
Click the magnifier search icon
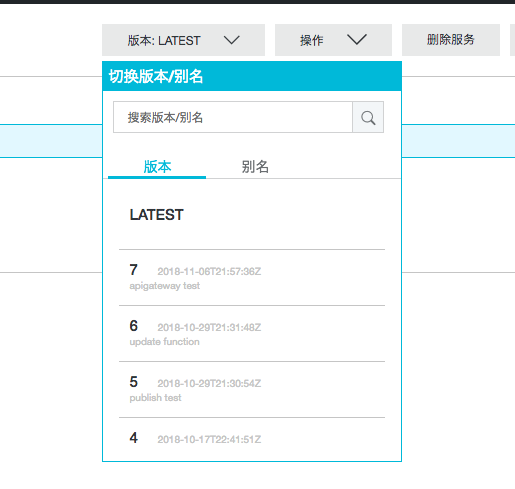point(368,117)
